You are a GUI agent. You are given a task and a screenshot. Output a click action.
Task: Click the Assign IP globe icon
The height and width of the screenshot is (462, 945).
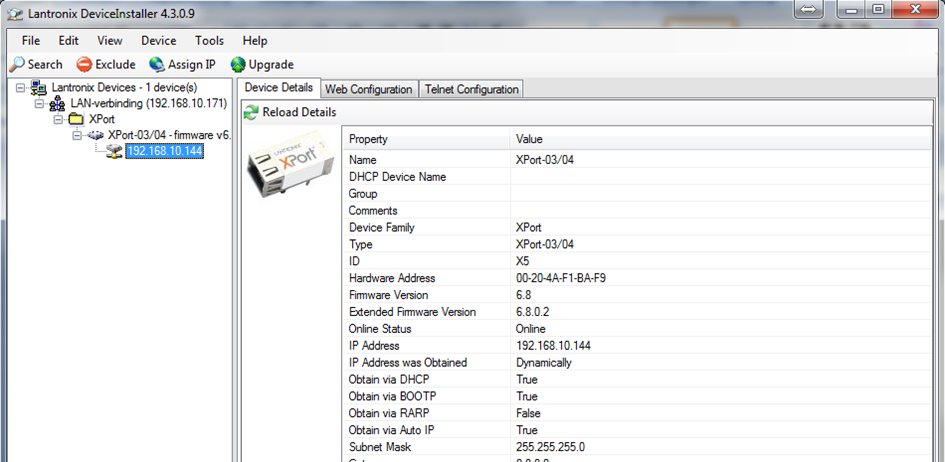coord(157,65)
